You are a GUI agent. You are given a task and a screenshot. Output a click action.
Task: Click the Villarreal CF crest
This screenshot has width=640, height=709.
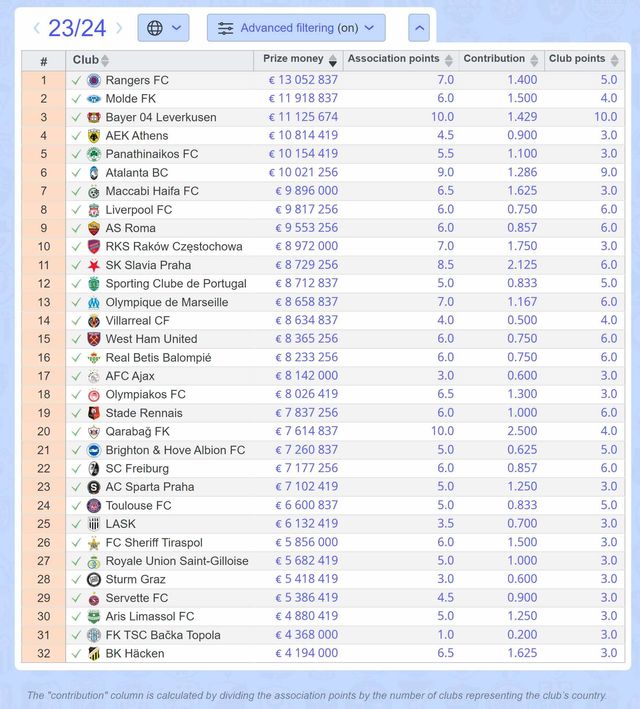94,321
